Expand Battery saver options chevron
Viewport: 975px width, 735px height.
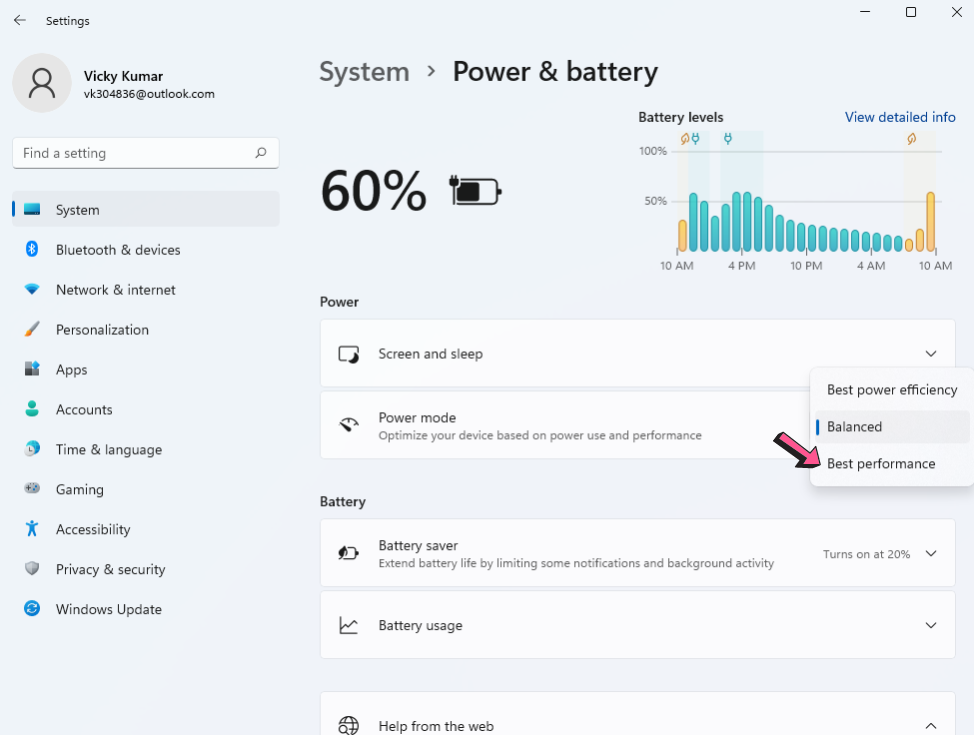(x=931, y=553)
